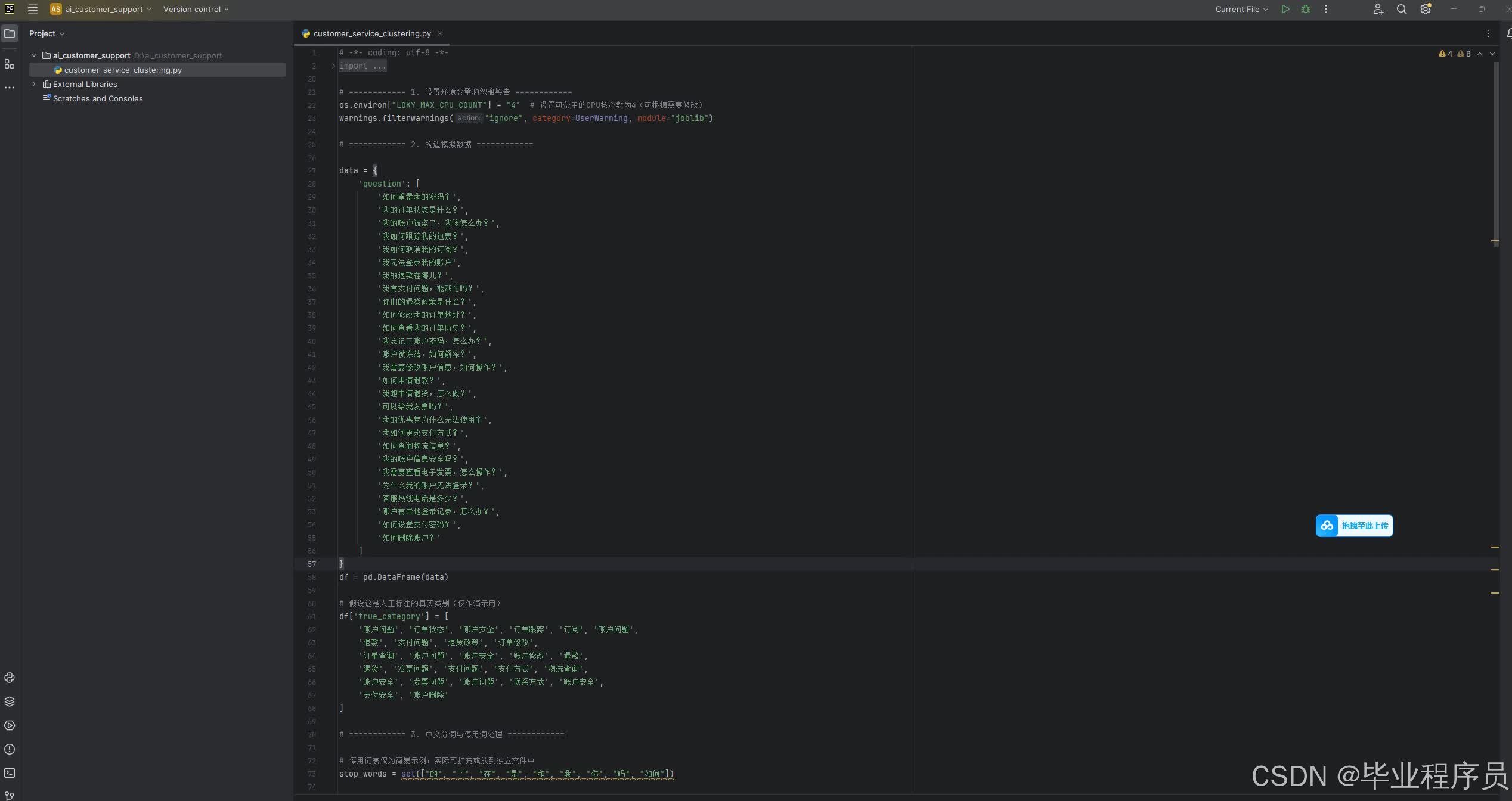This screenshot has width=1512, height=801.
Task: Debug the current file
Action: pyautogui.click(x=1306, y=9)
